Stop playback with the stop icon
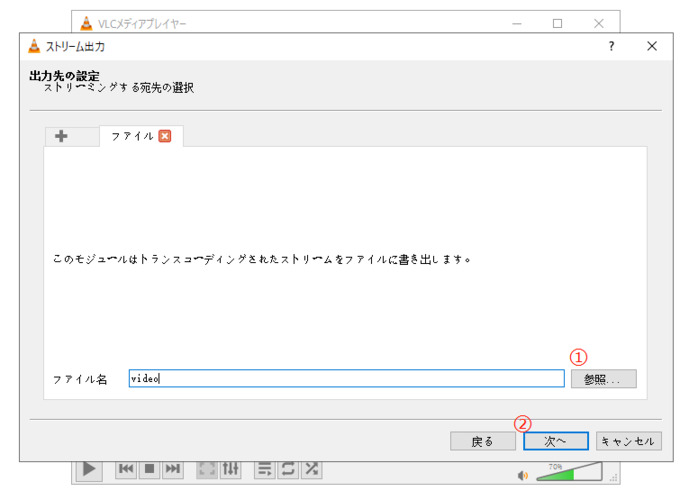This screenshot has height=500, width=698. pos(150,469)
